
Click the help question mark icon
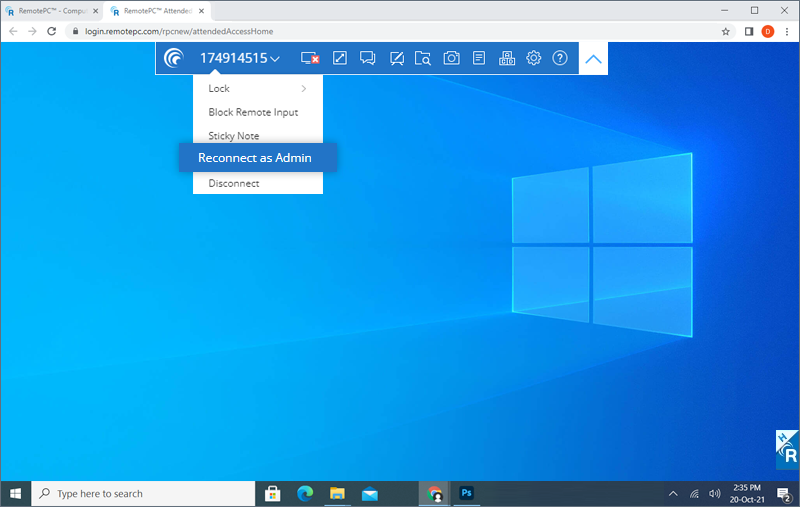[560, 58]
